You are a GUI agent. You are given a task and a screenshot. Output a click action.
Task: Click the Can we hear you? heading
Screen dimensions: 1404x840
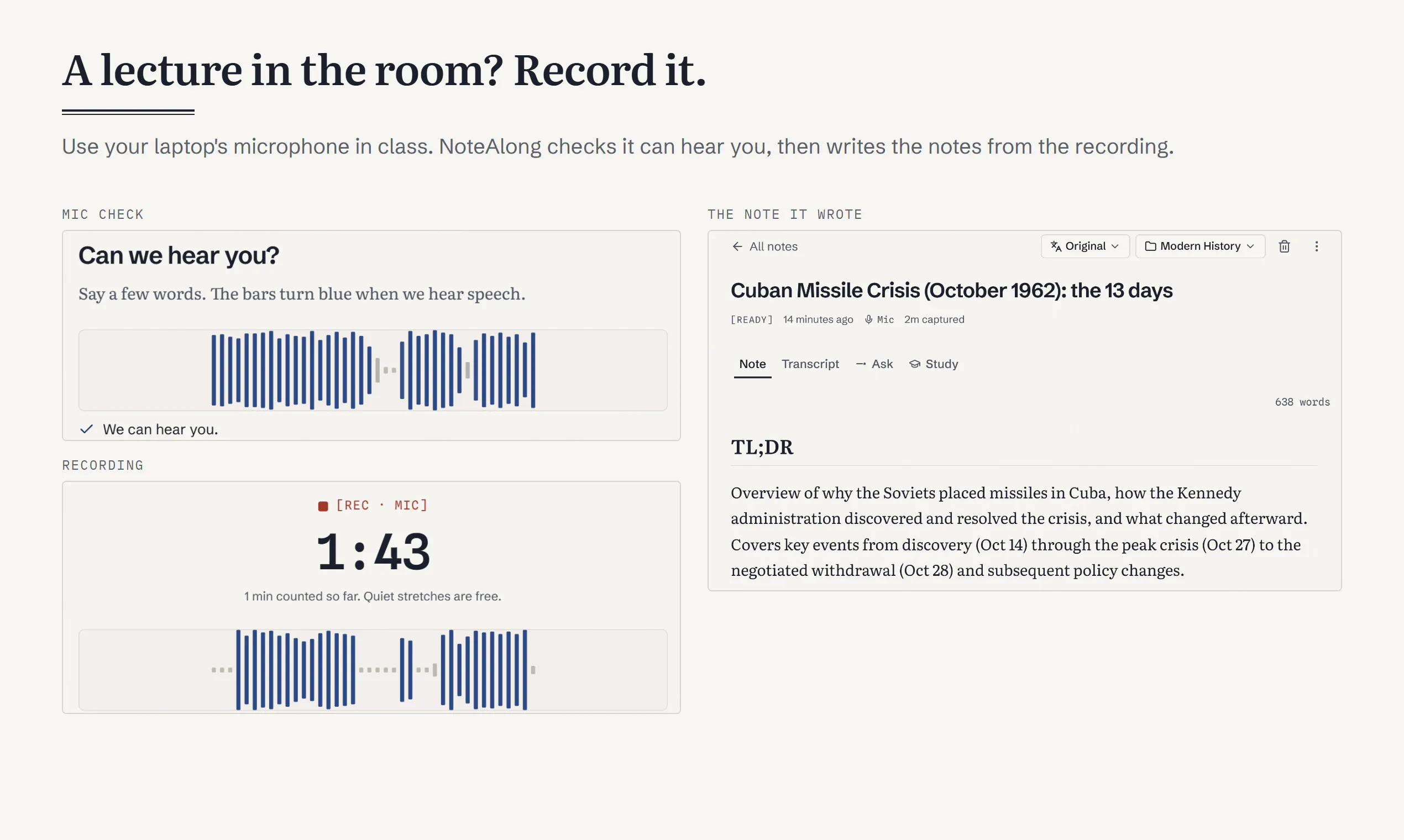click(179, 255)
